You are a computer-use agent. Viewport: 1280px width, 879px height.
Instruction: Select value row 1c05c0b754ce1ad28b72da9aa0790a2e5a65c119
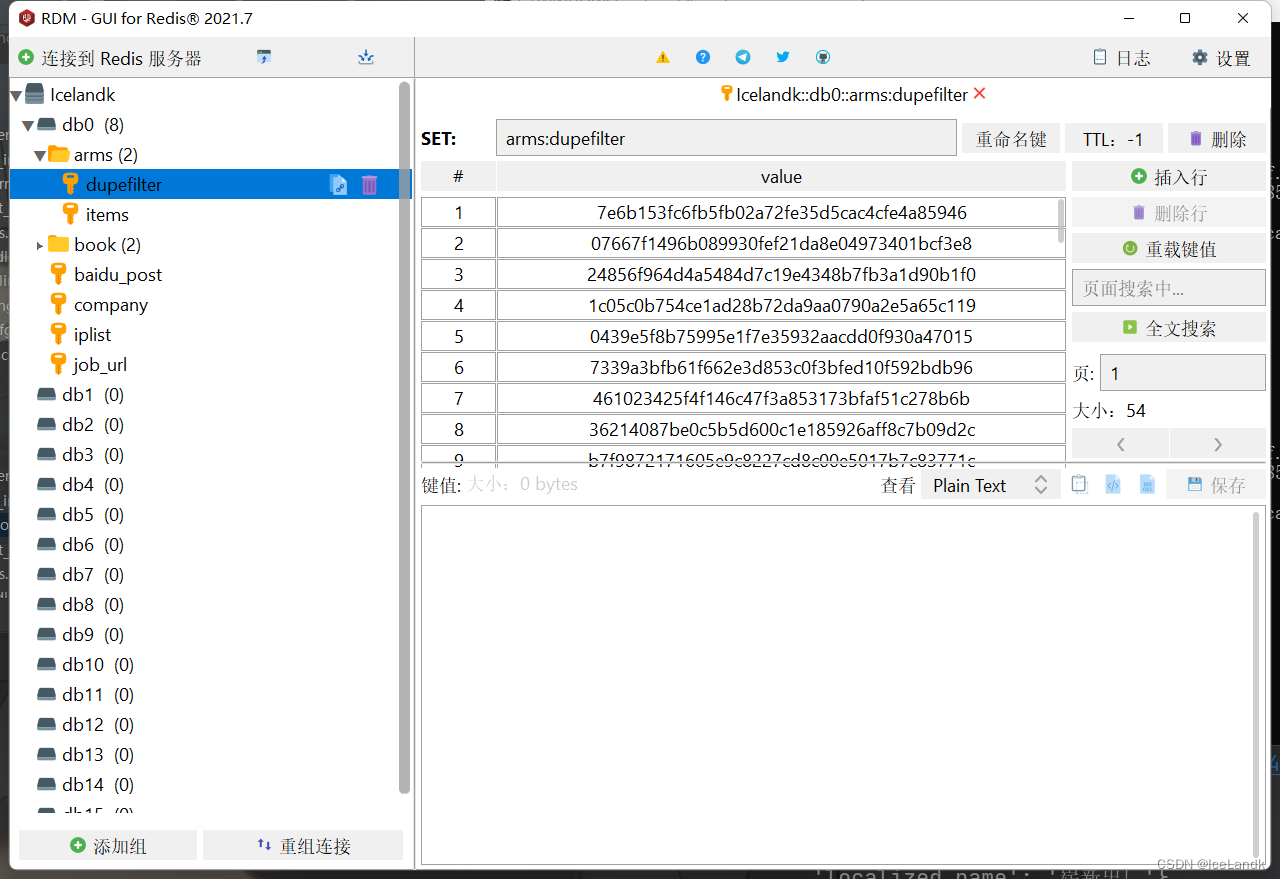click(x=781, y=306)
